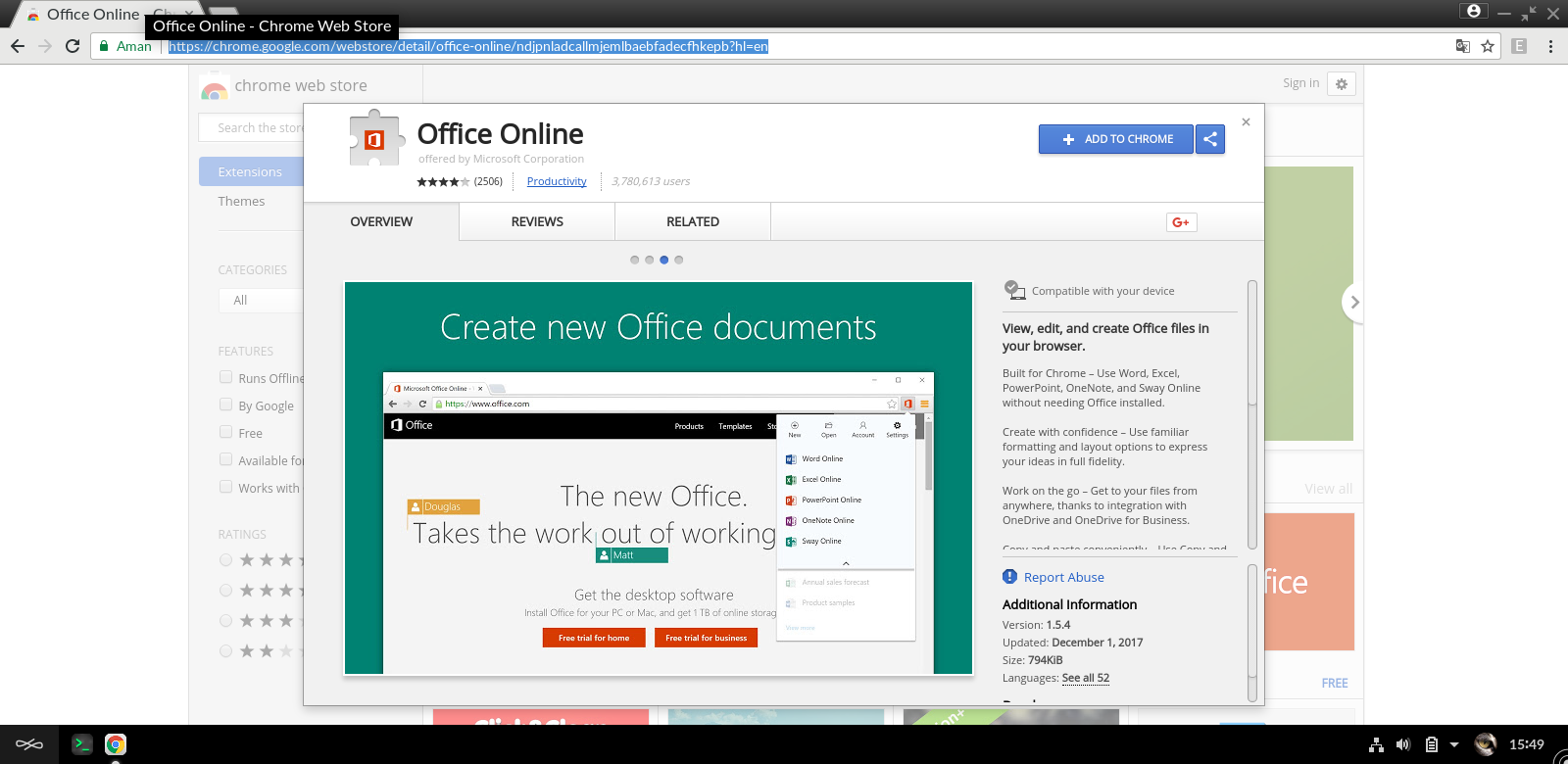Viewport: 1568px width, 764px height.
Task: Click the Report Abuse link
Action: point(1064,577)
